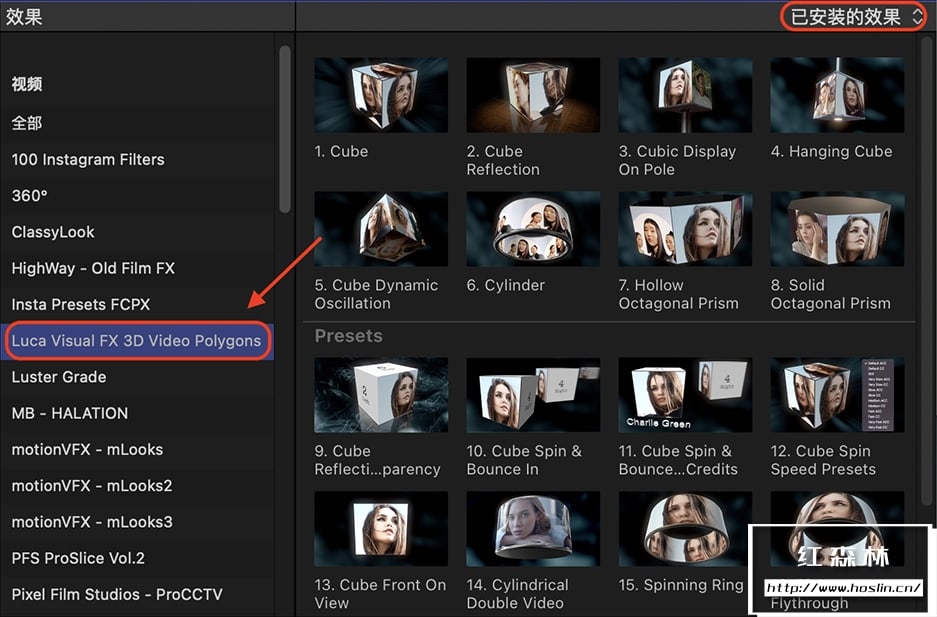
Task: Select the 1. Cube effect thumbnail
Action: (x=381, y=95)
